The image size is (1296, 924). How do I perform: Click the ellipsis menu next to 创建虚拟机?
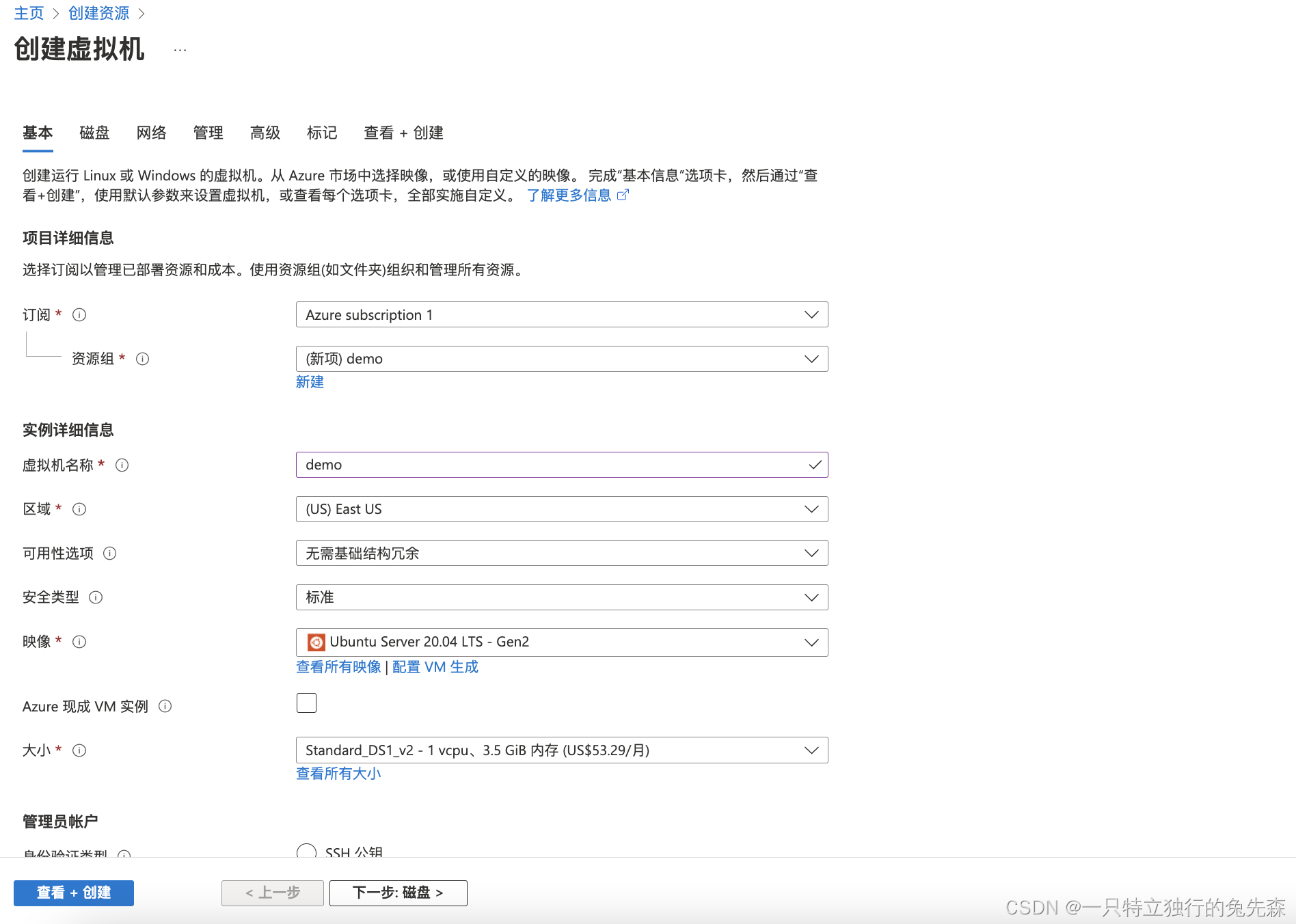point(180,50)
